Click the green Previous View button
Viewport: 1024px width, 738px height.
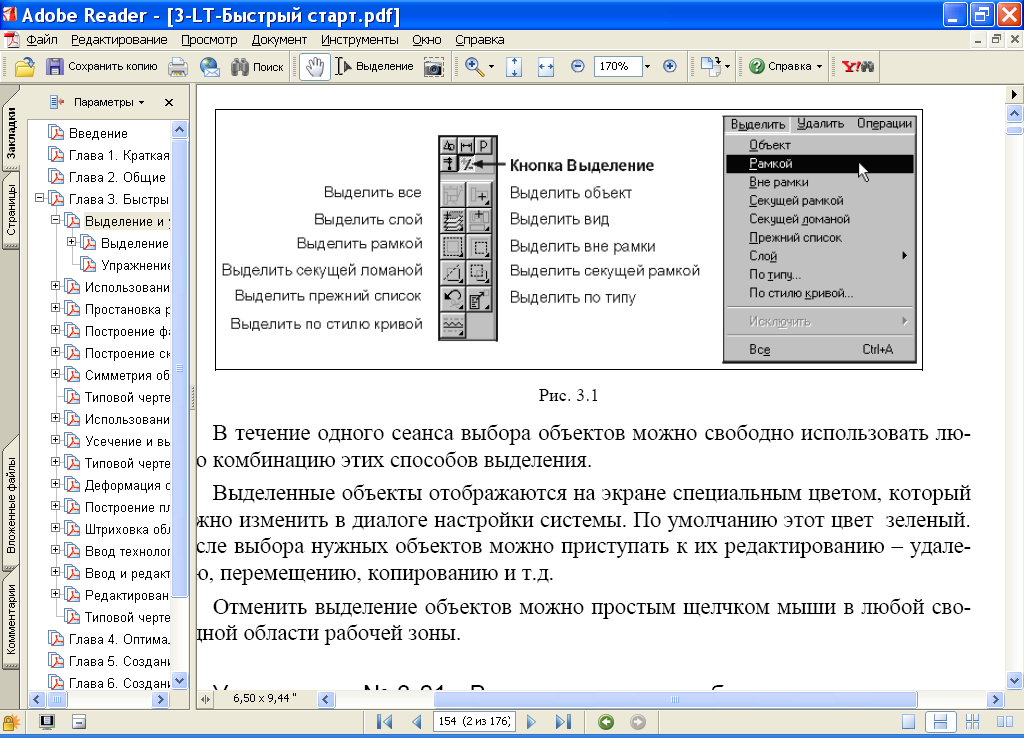[x=606, y=722]
